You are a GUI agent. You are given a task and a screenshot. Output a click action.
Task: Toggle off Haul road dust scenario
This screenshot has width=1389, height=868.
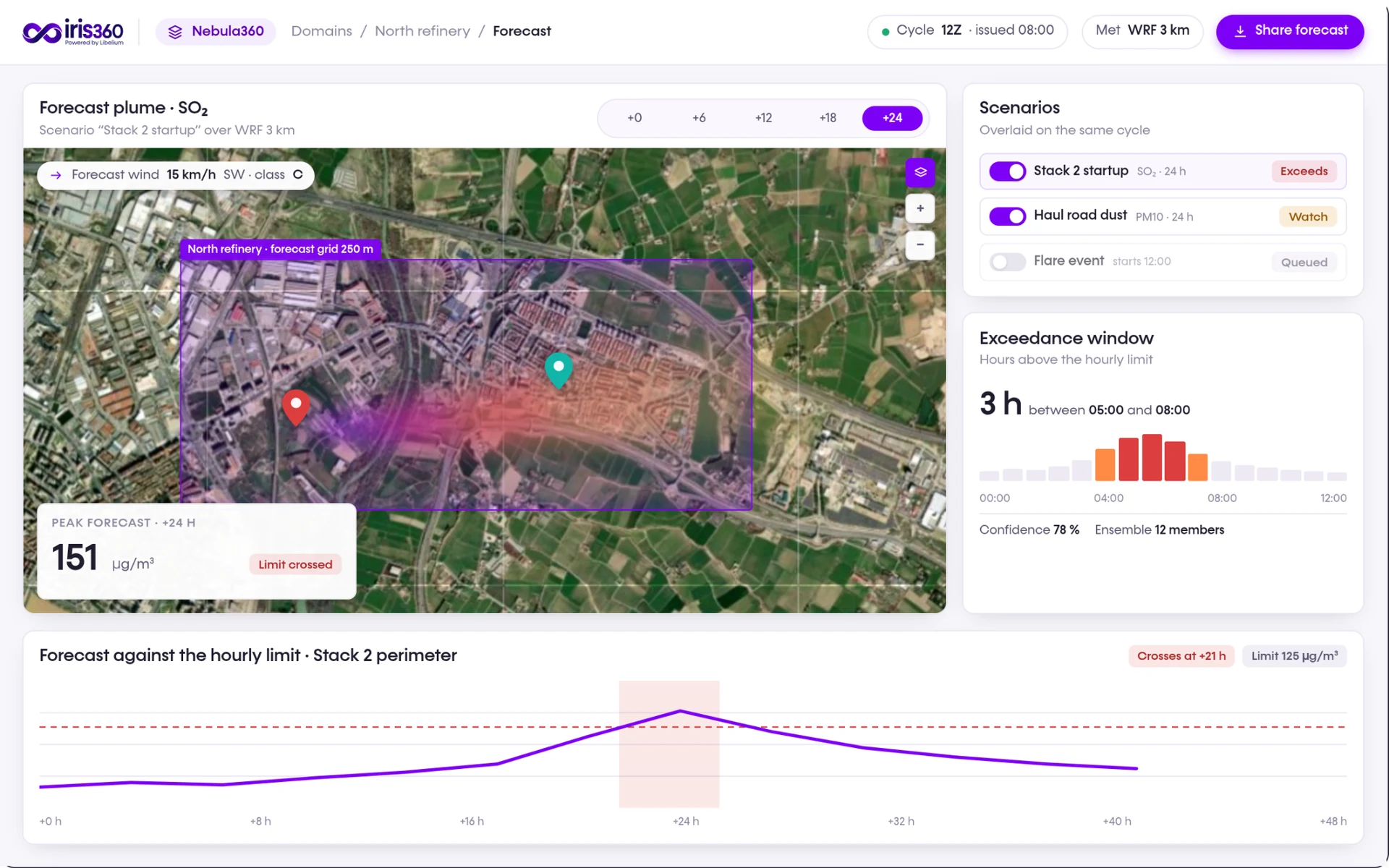[1007, 216]
